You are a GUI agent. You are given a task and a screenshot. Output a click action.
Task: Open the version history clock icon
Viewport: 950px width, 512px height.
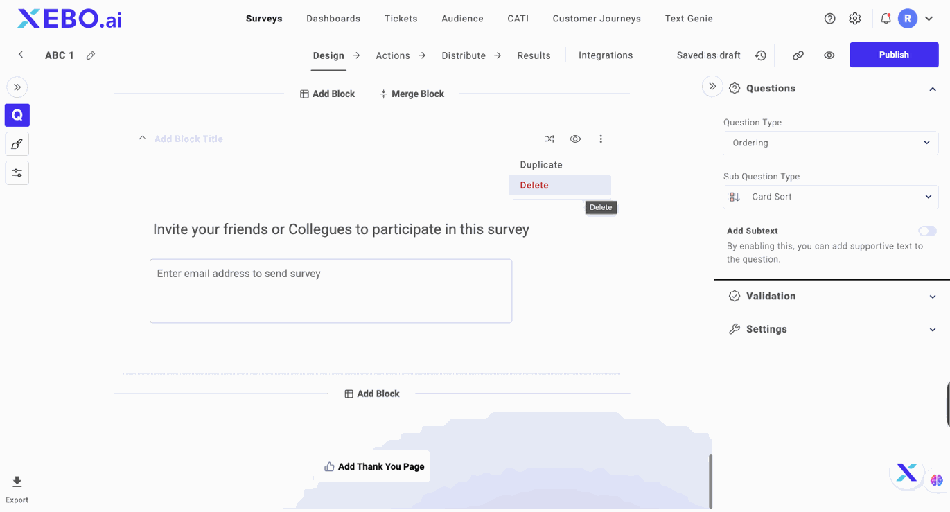point(760,55)
